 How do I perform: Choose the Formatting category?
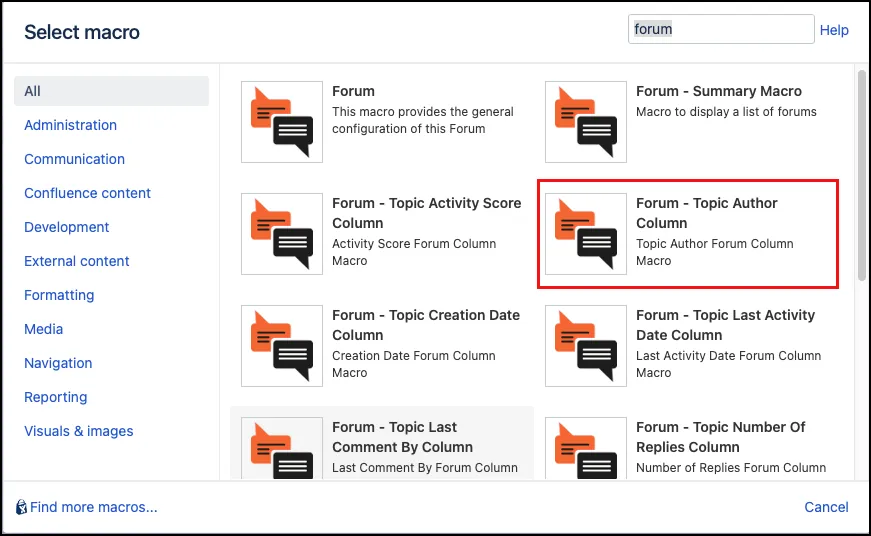[x=59, y=295]
